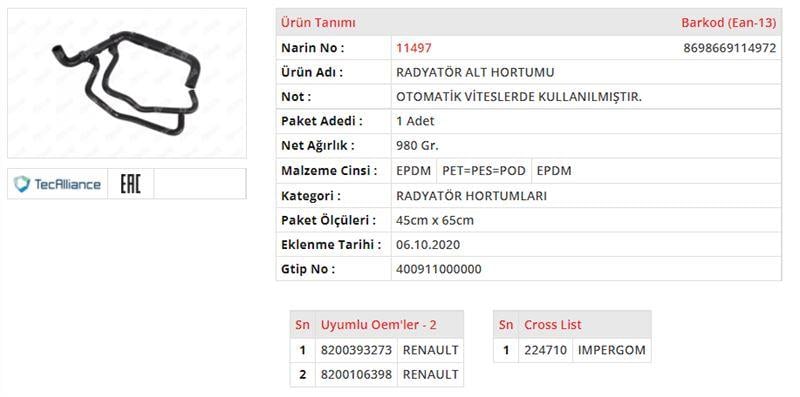This screenshot has height=397, width=800.
Task: Click the Not : label
Action: coord(296,97)
